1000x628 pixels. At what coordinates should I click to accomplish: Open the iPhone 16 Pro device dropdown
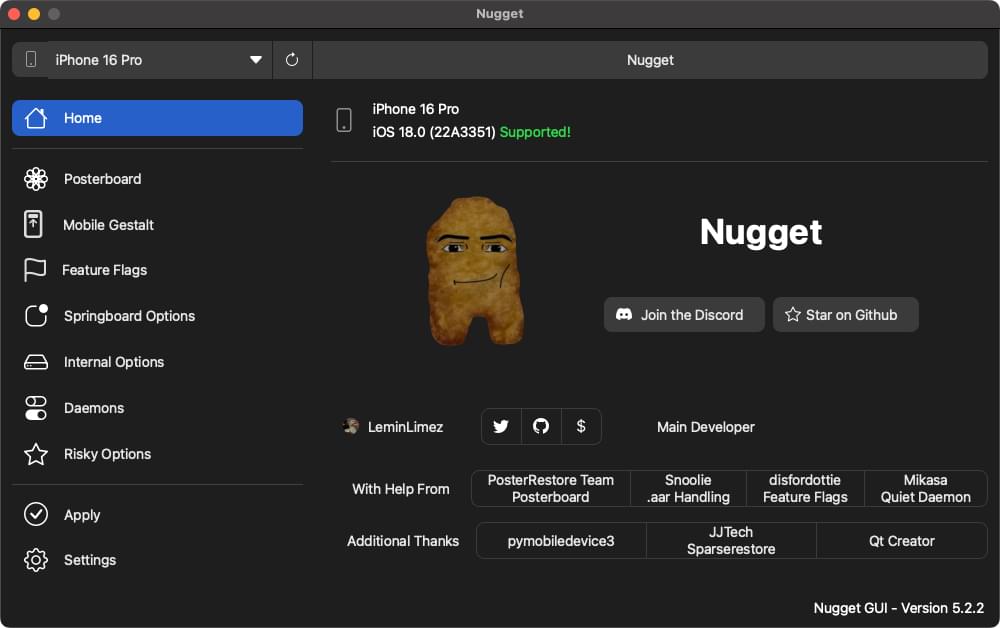tap(159, 60)
